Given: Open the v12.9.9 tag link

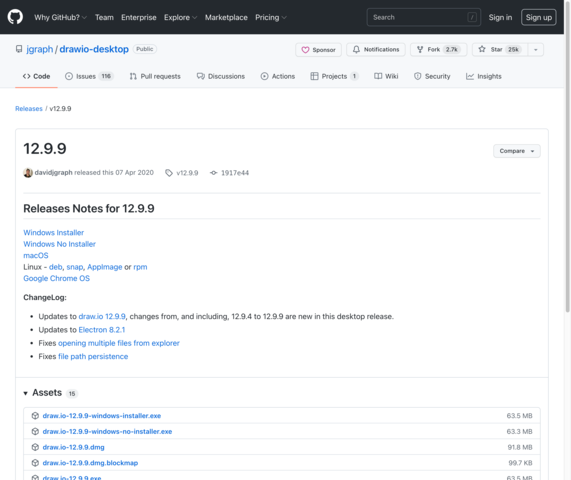Looking at the screenshot, I should [187, 173].
